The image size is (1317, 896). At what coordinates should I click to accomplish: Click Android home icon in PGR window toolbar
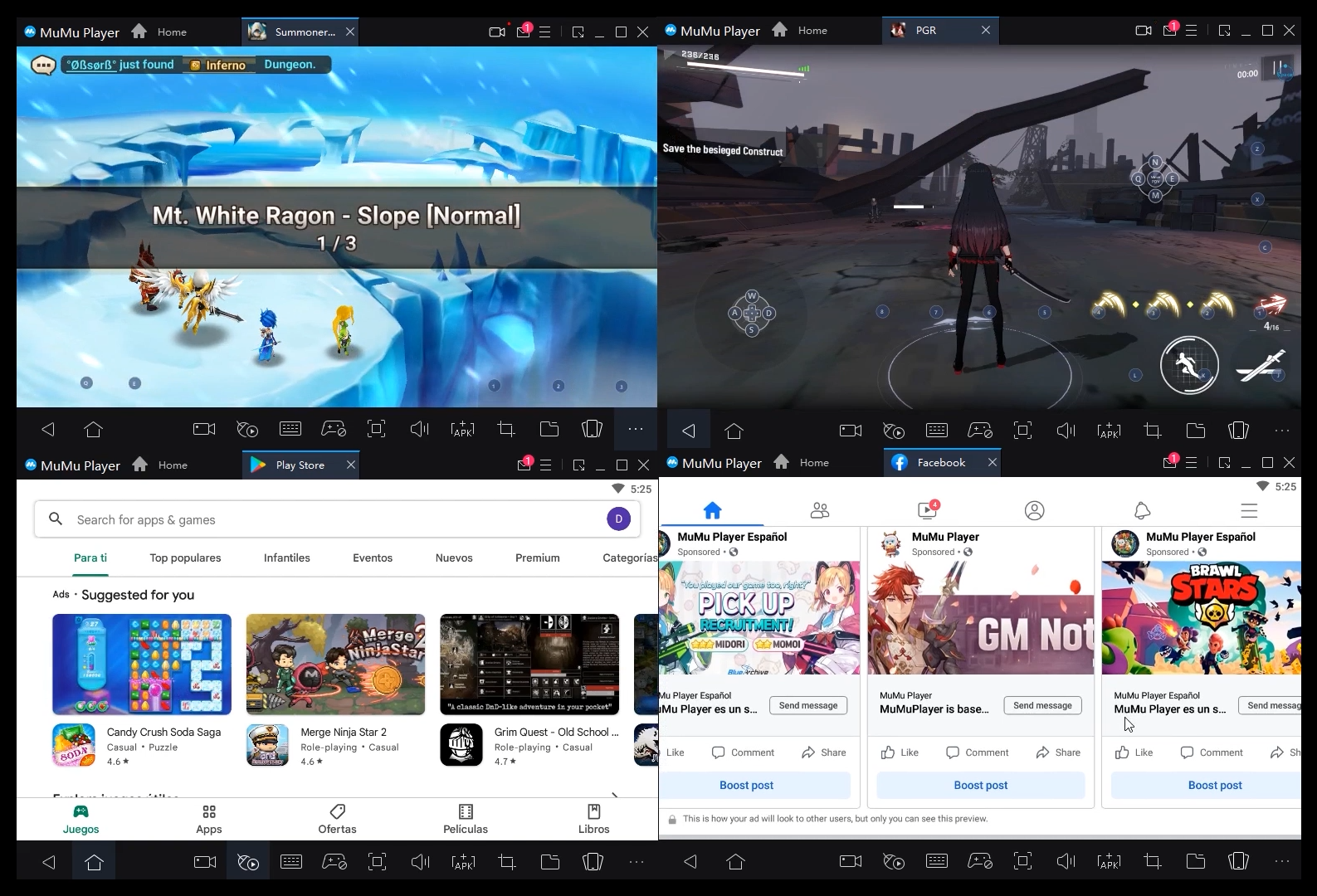(x=734, y=431)
